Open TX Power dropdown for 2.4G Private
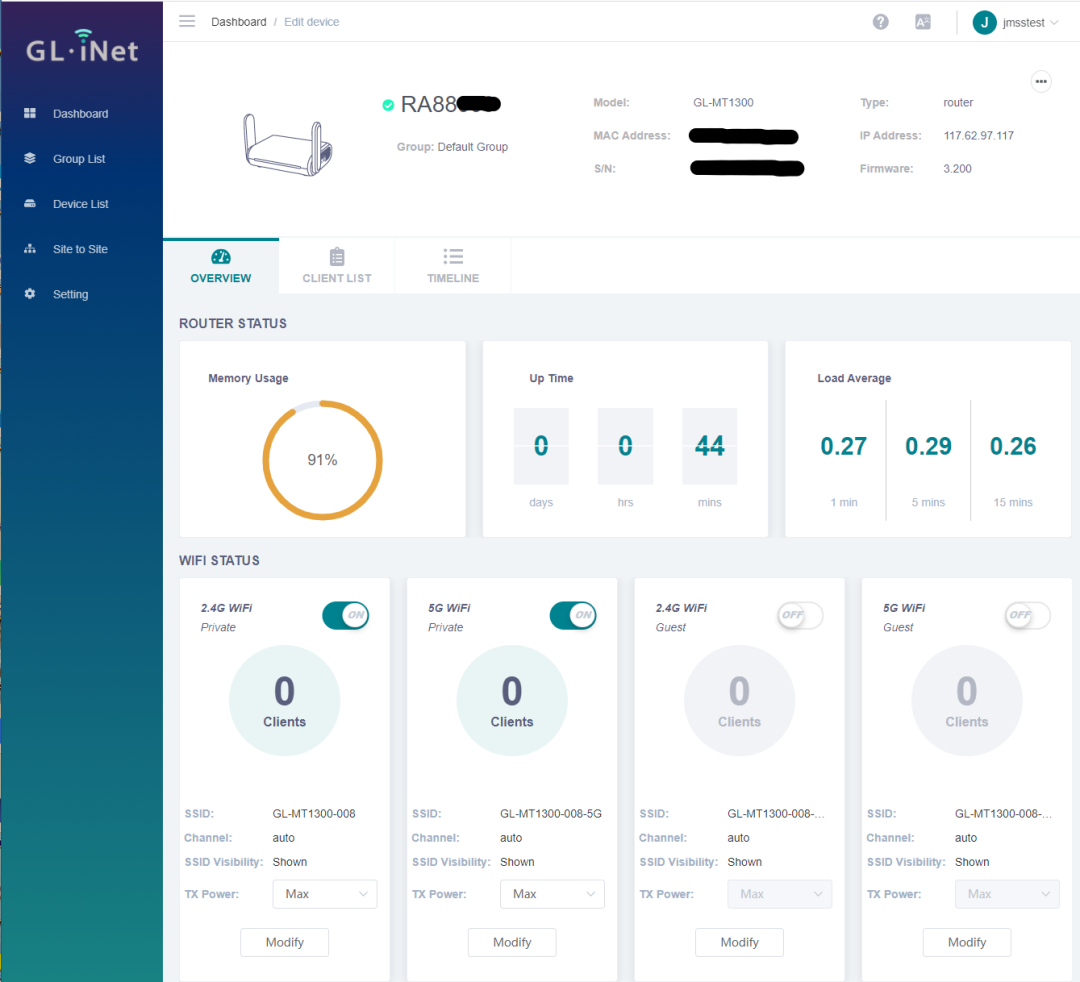Image resolution: width=1080 pixels, height=982 pixels. (x=324, y=894)
